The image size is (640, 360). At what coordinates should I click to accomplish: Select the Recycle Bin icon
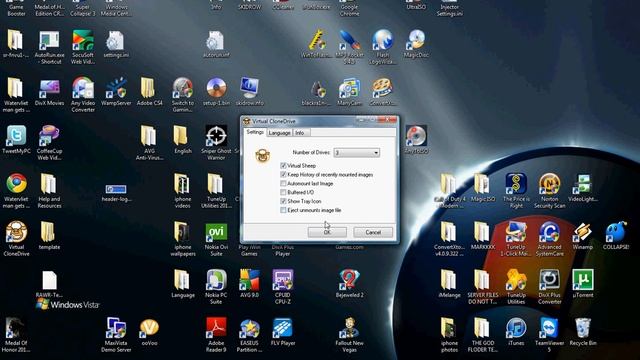[583, 332]
